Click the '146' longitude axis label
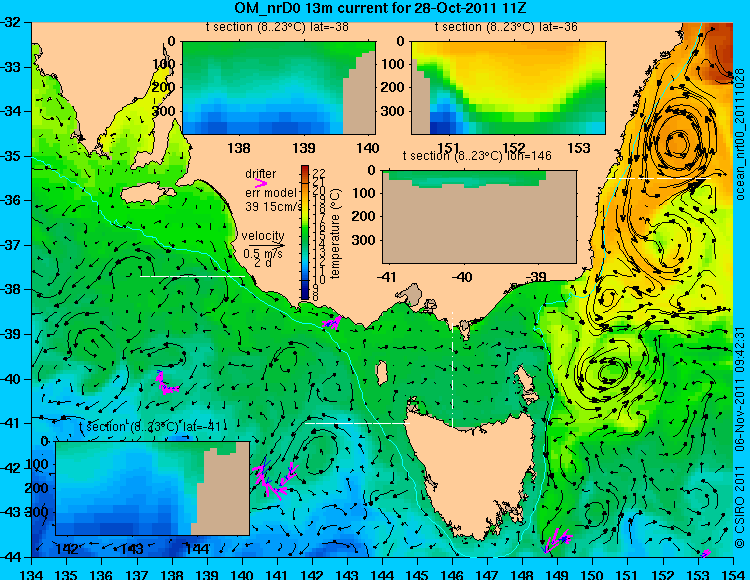750x580 pixels. 452,574
